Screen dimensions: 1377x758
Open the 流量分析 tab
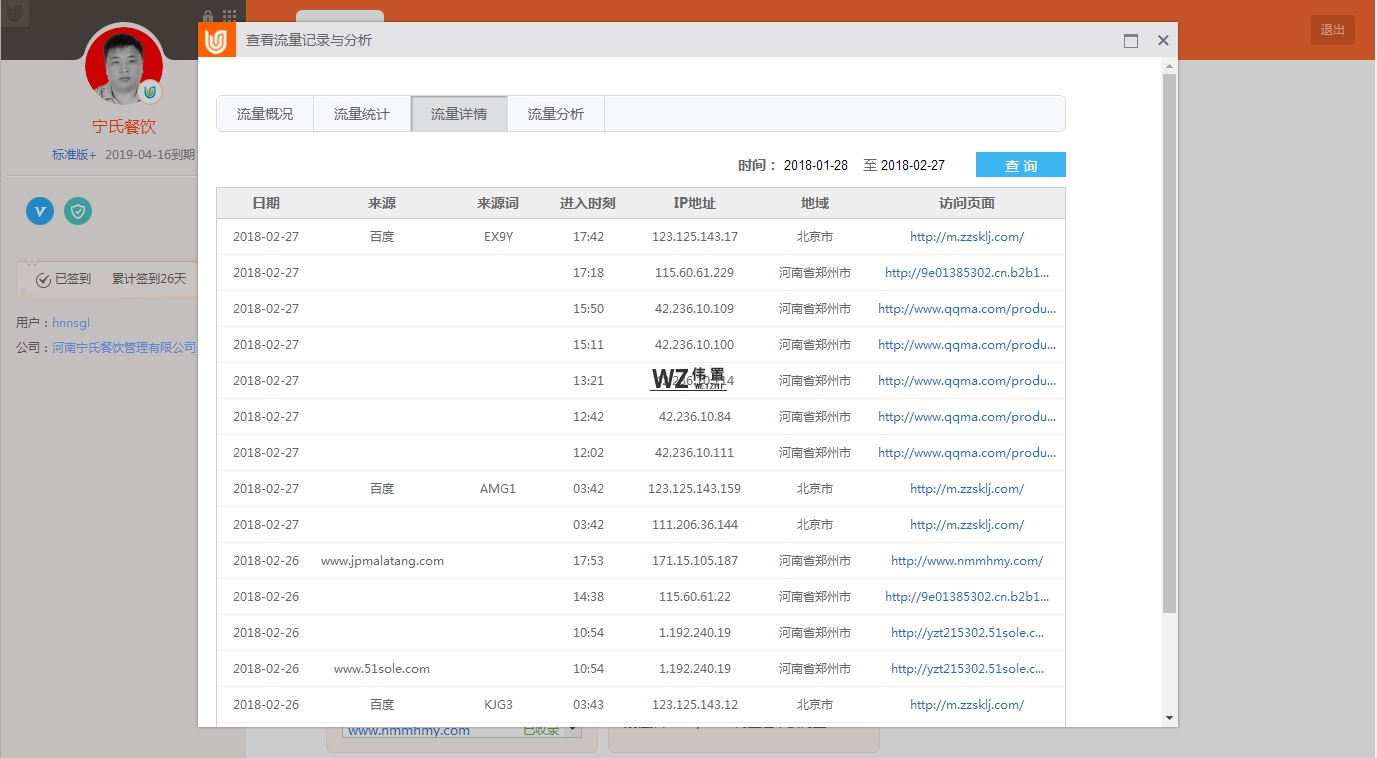556,114
